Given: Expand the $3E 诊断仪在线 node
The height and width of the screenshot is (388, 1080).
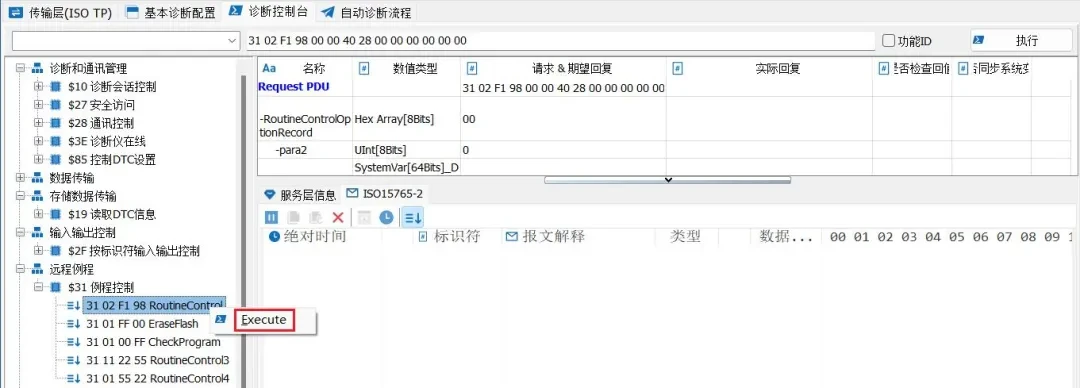Looking at the screenshot, I should 39,141.
